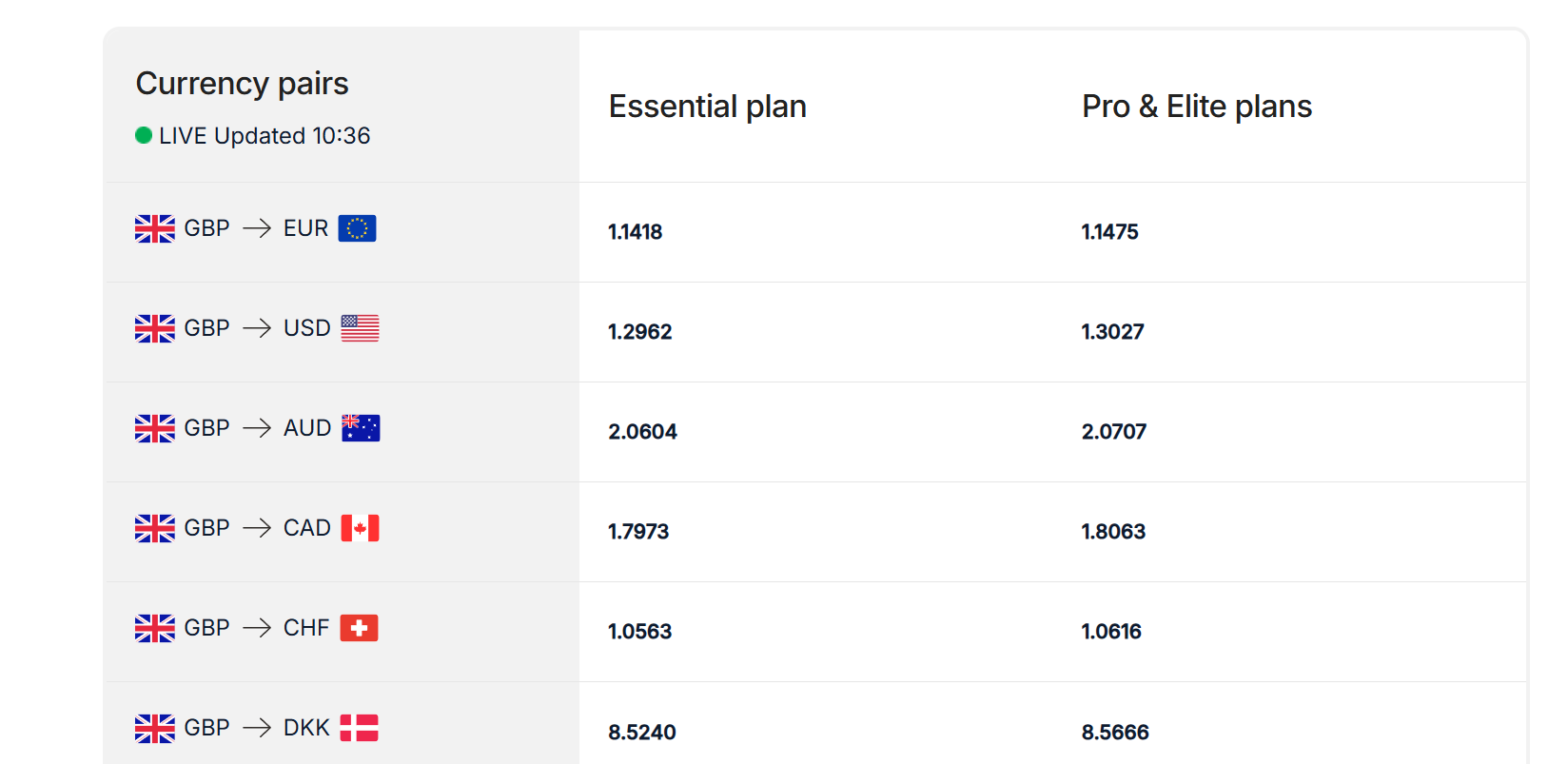Click the Swiss flag icon beside CHF
Image resolution: width=1568 pixels, height=764 pixels.
[359, 628]
